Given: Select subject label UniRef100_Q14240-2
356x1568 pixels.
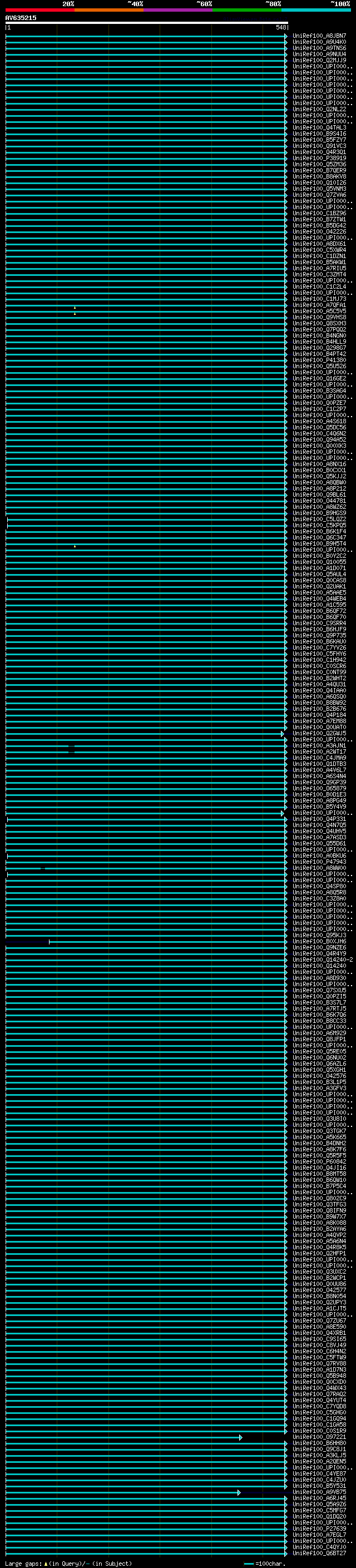Looking at the screenshot, I should click(x=323, y=960).
